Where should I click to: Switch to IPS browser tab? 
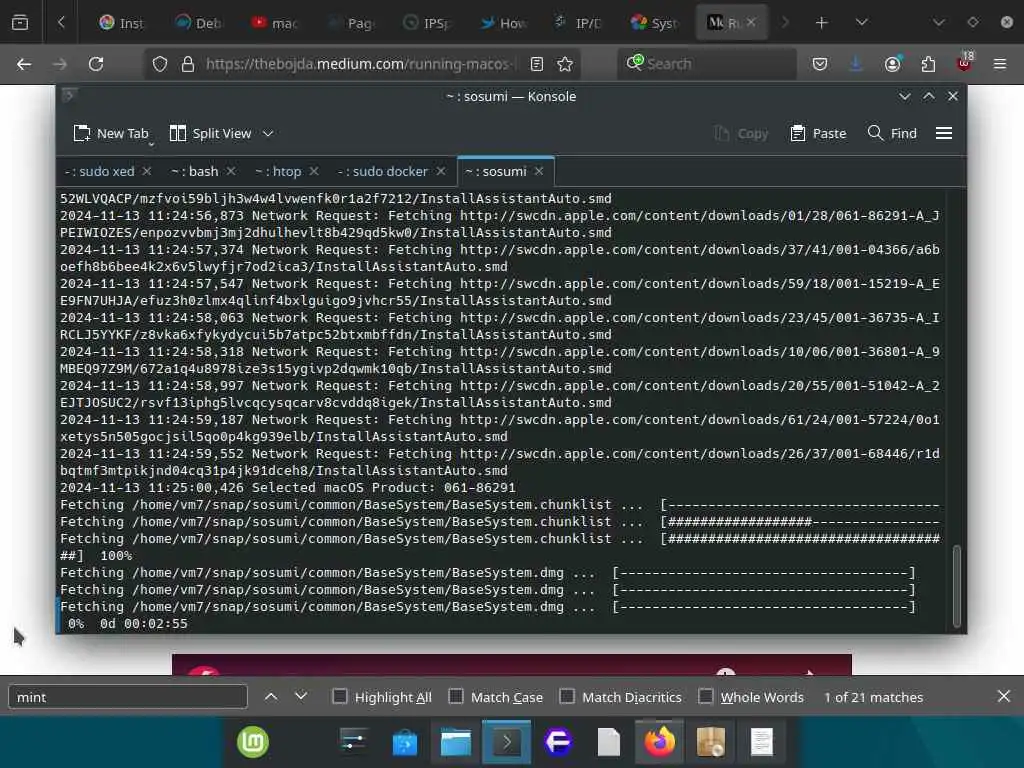tap(427, 23)
